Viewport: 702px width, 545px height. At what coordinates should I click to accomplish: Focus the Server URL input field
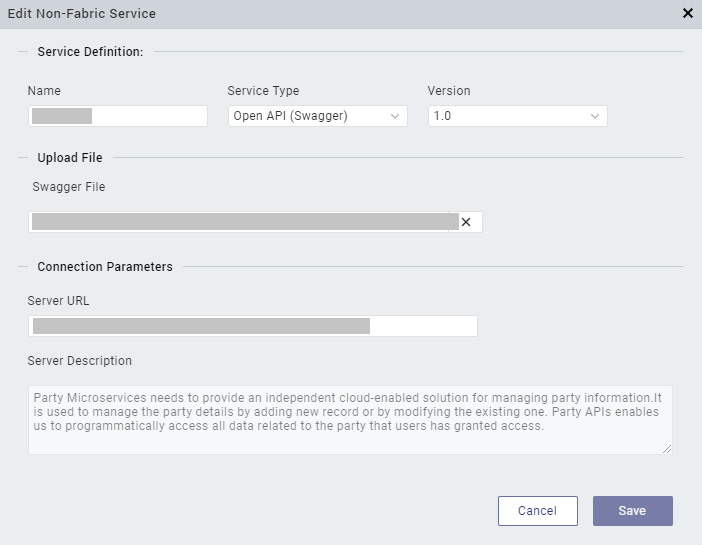tap(252, 326)
